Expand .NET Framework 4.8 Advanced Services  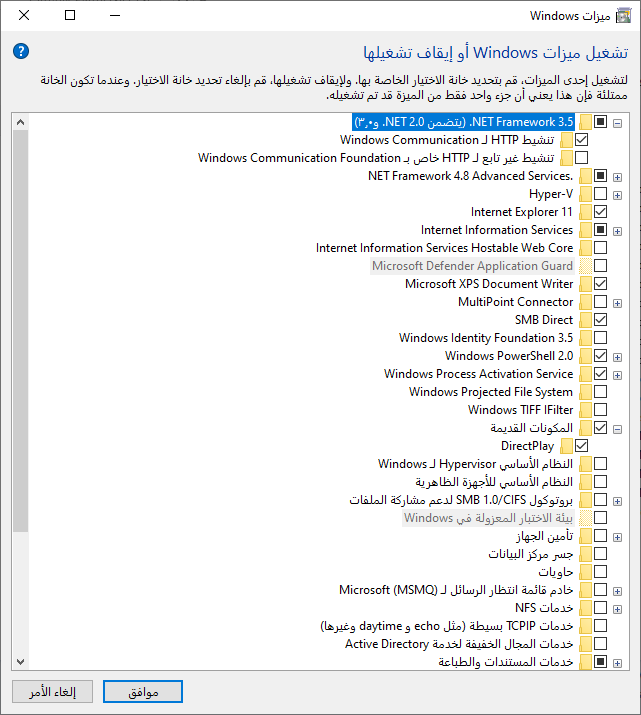617,177
